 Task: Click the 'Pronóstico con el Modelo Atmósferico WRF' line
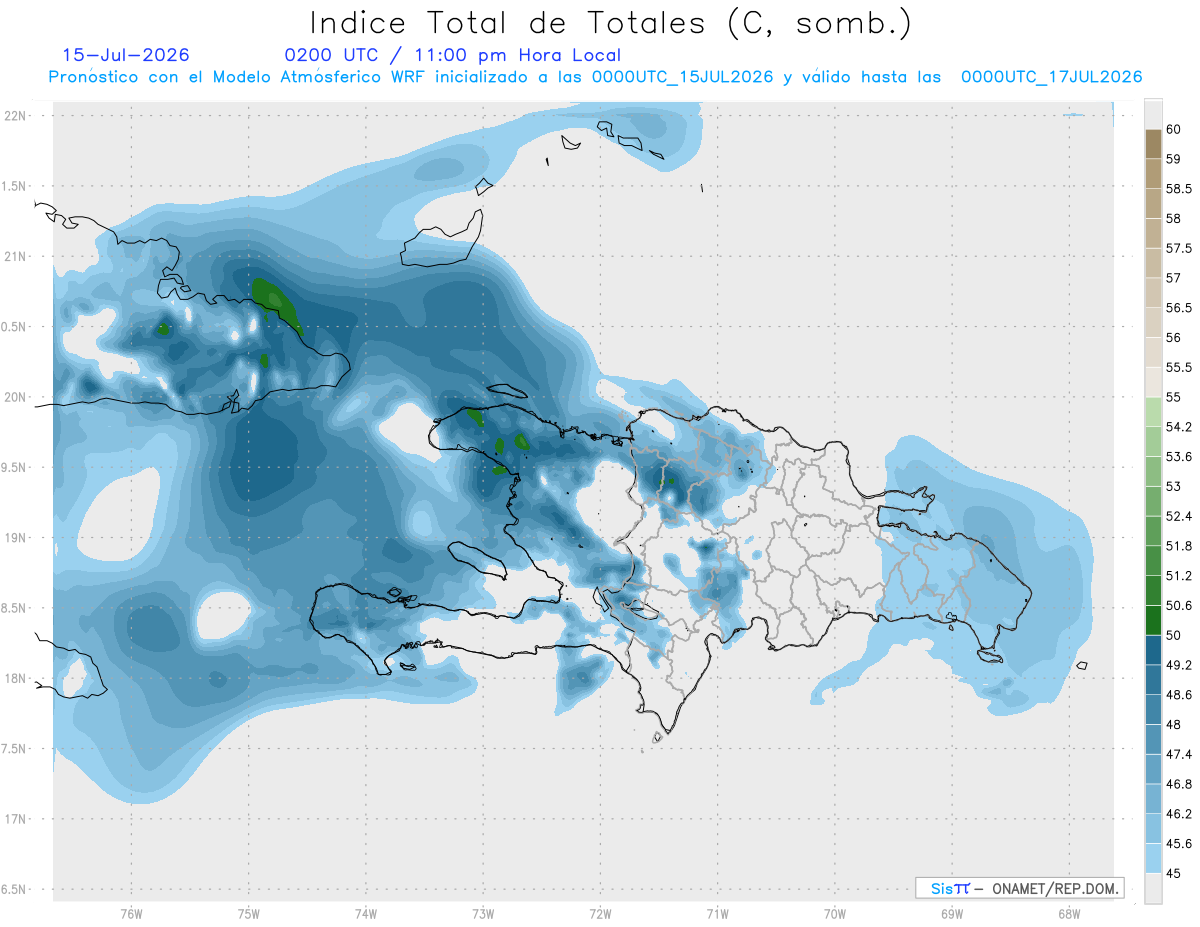(596, 77)
